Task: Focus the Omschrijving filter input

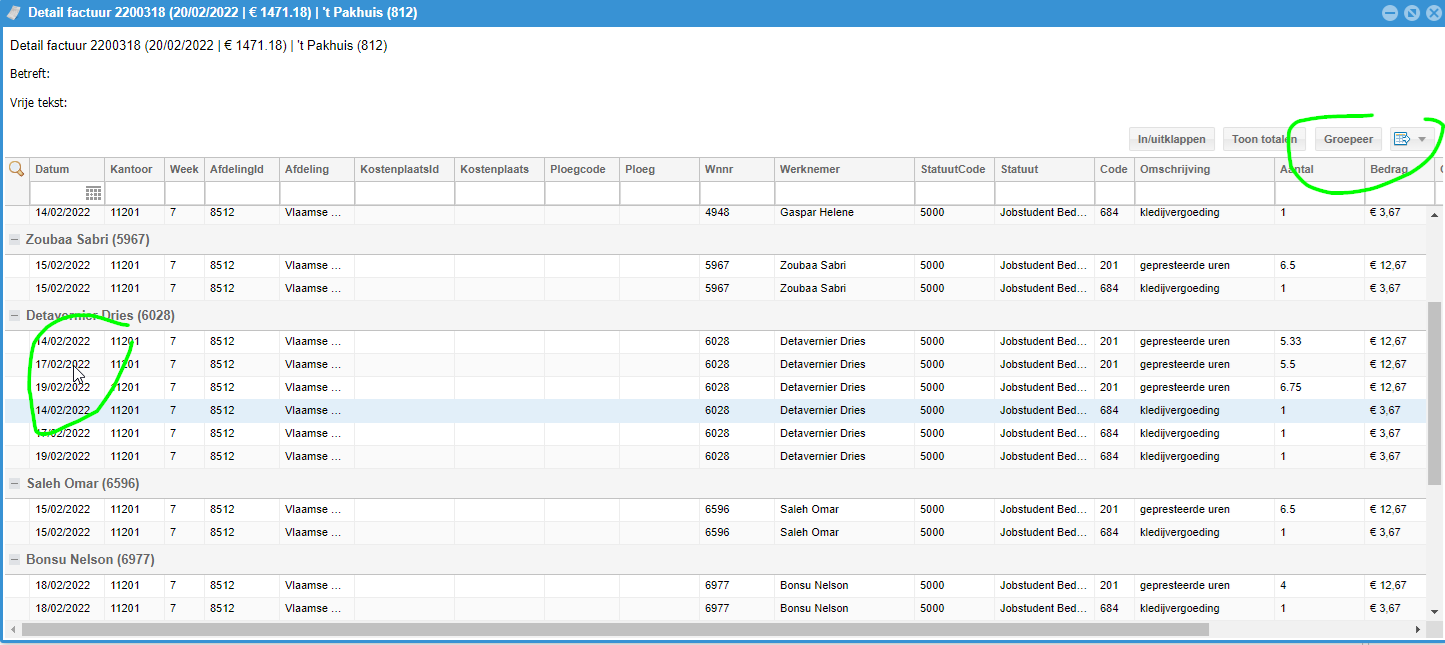Action: (x=1204, y=192)
